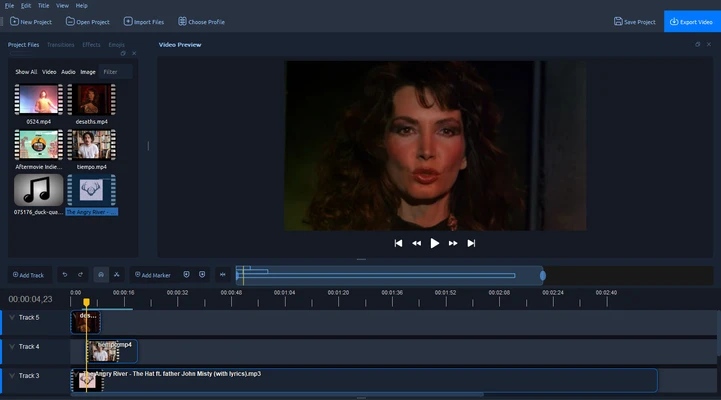Viewport: 721px width, 400px height.
Task: Select the tiempo.mp4 clip on Track 4
Action: (x=112, y=352)
